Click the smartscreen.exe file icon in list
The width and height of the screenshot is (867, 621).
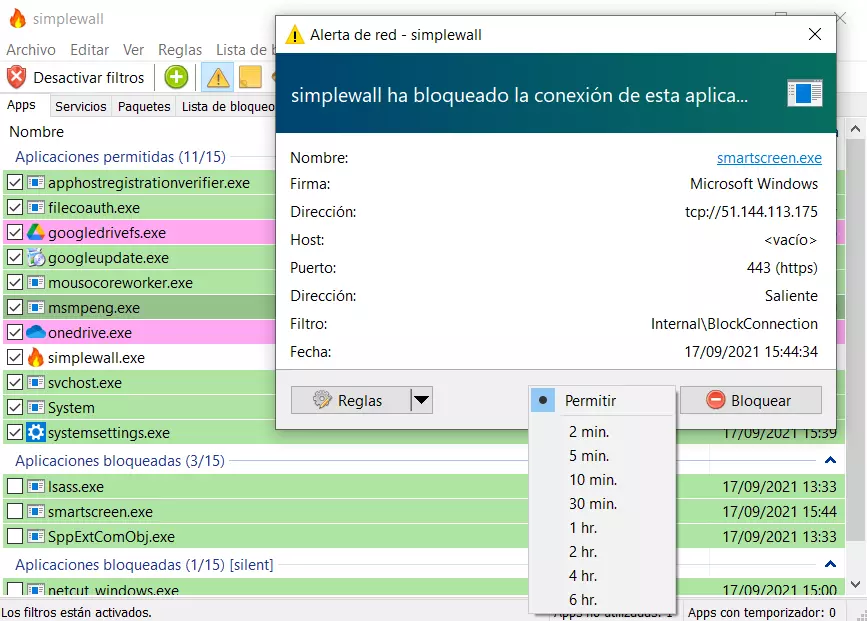pyautogui.click(x=36, y=512)
